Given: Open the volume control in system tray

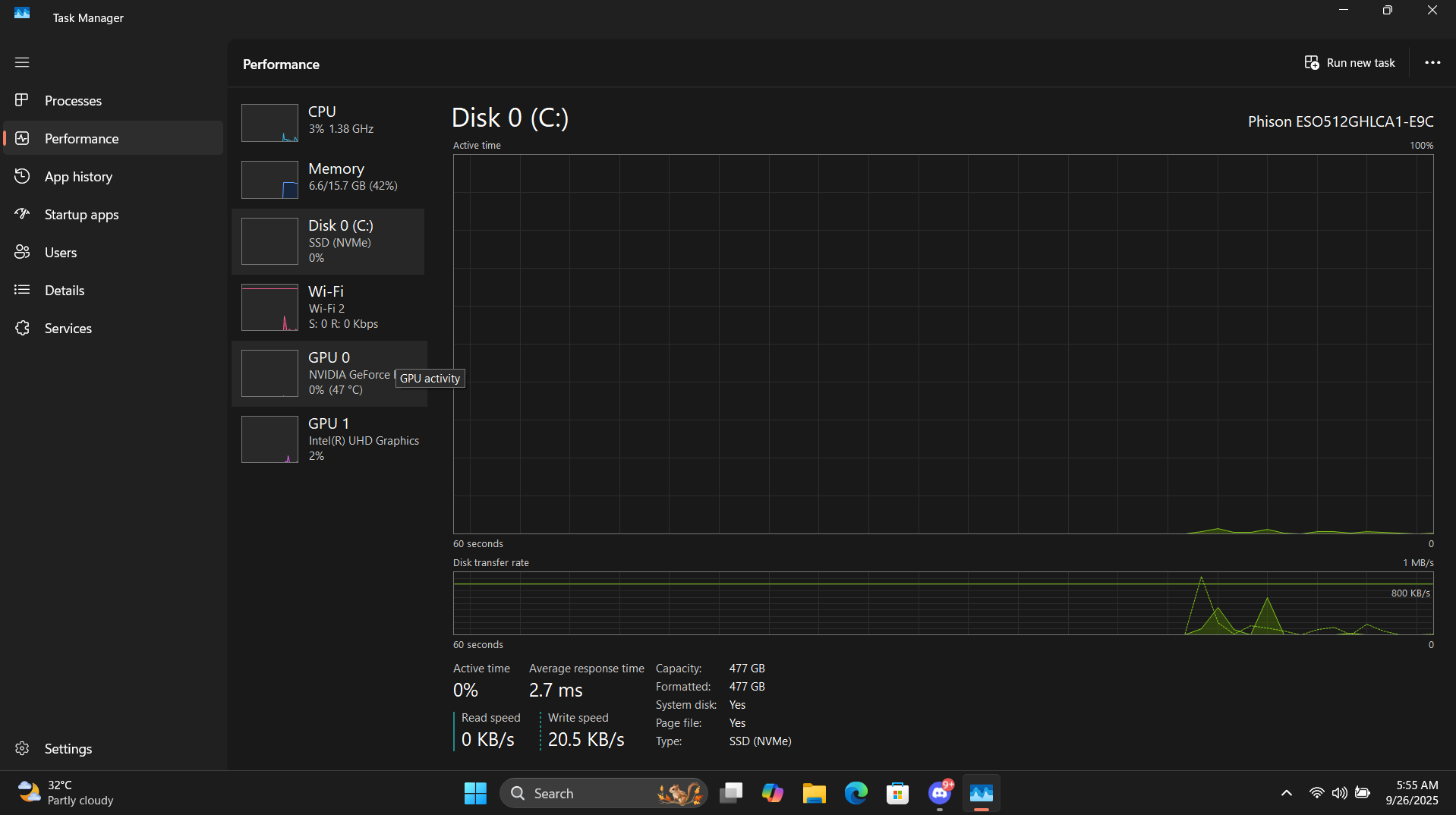Looking at the screenshot, I should [x=1339, y=793].
